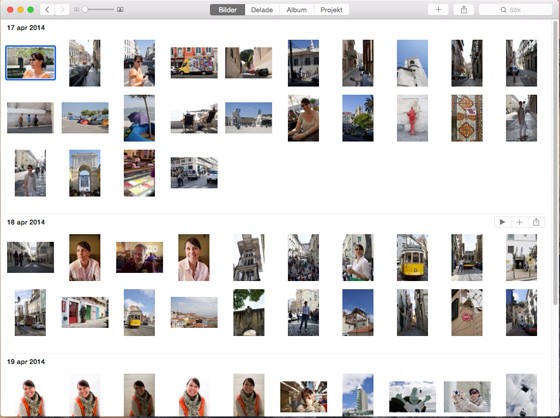
Task: Go forward with the right arrow button
Action: point(62,10)
